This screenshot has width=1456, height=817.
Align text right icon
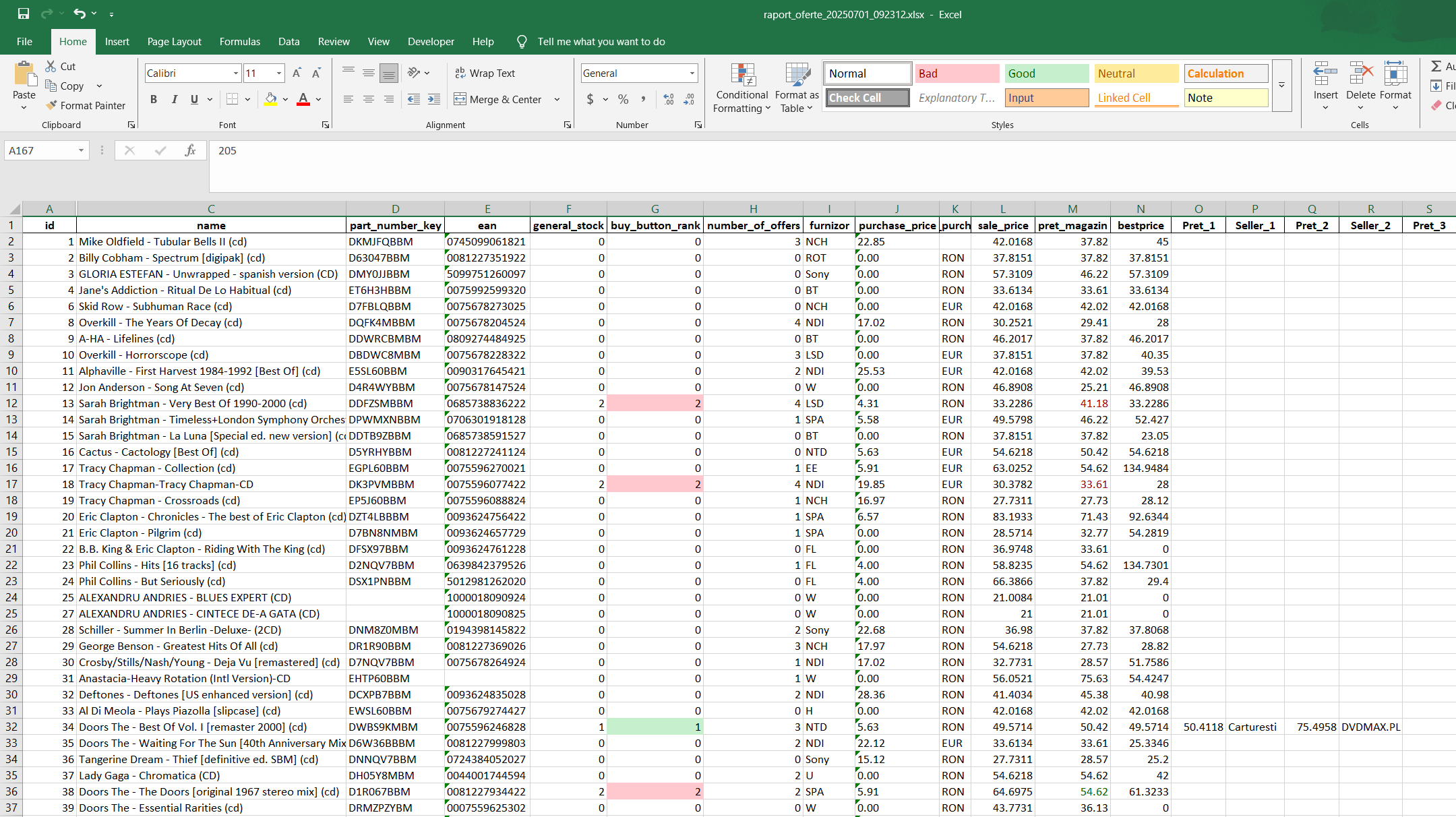pyautogui.click(x=389, y=99)
